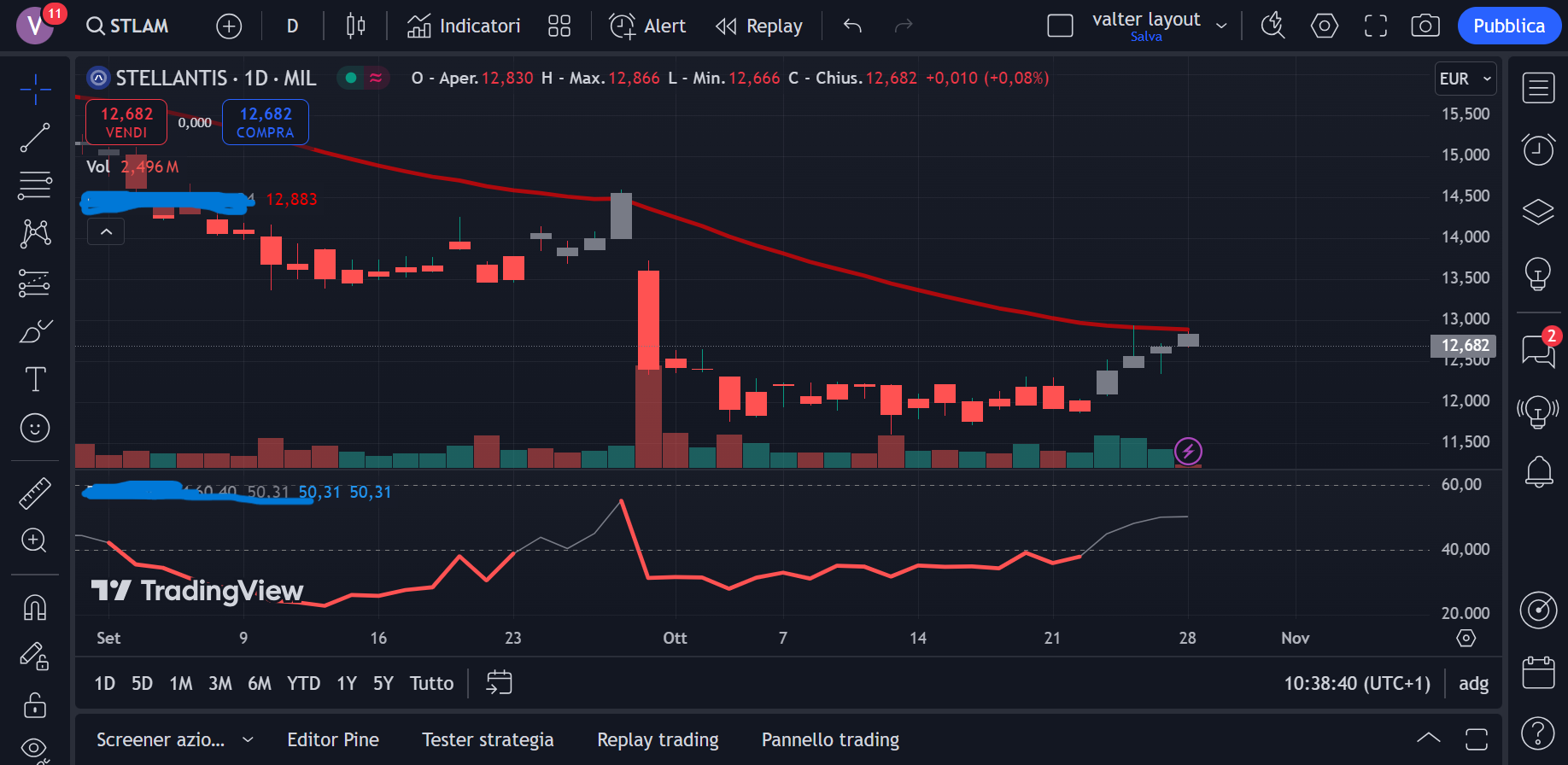The image size is (1568, 765).
Task: Maximize the bottom panel
Action: 1477,739
